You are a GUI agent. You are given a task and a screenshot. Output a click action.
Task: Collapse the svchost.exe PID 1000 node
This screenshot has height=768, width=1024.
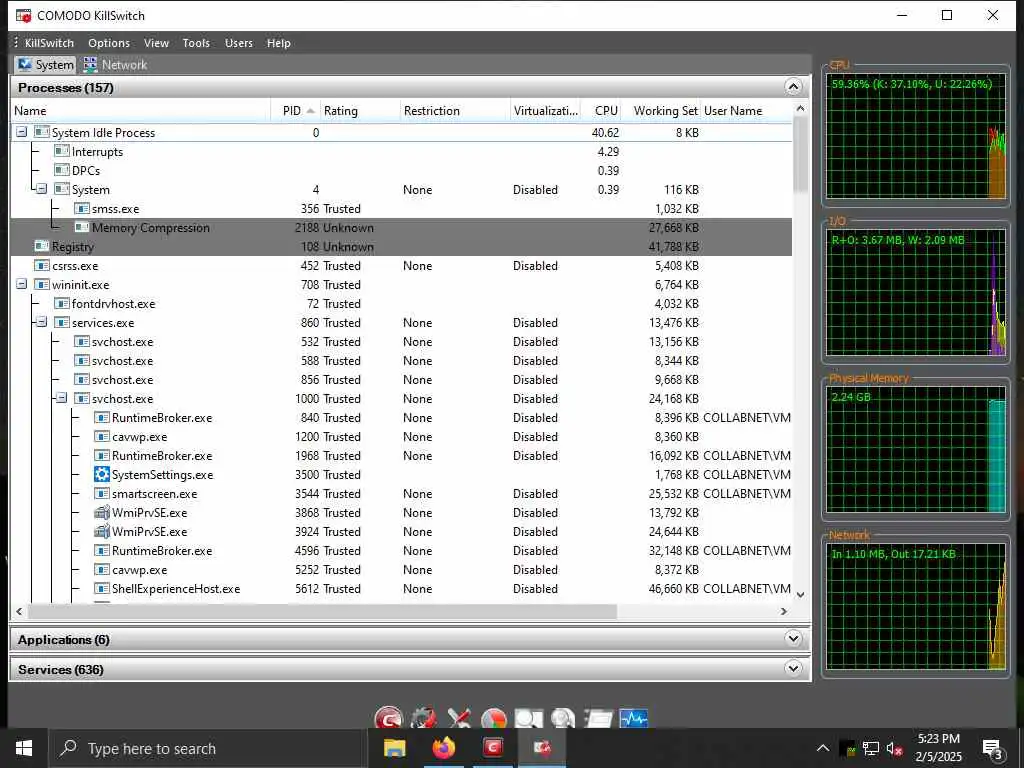61,398
